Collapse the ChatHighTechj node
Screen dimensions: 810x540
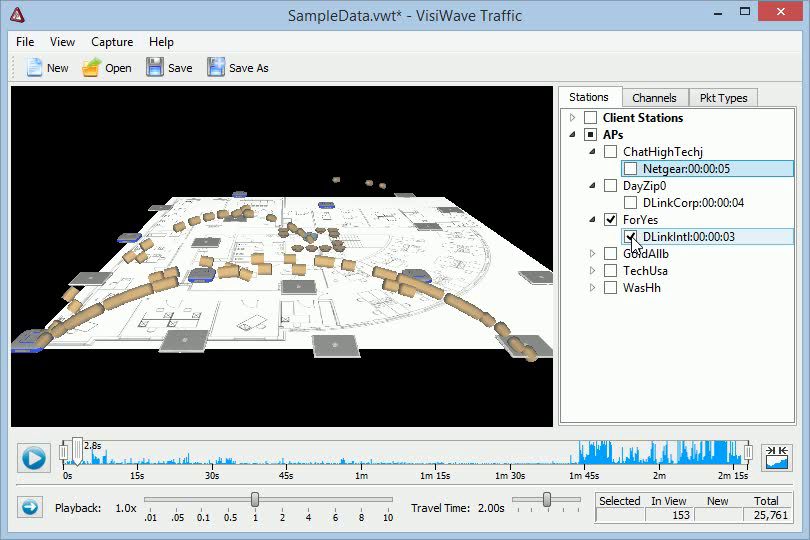pyautogui.click(x=593, y=151)
